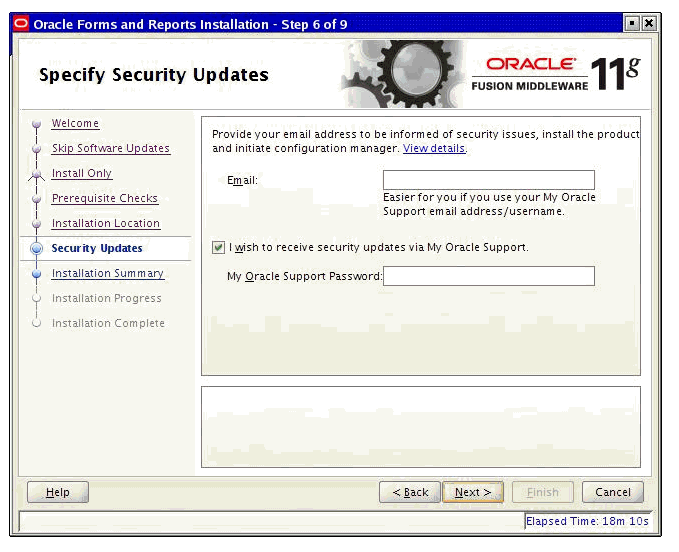Click the window maximize button
Screen dimensions: 679x552
pyautogui.click(x=632, y=23)
